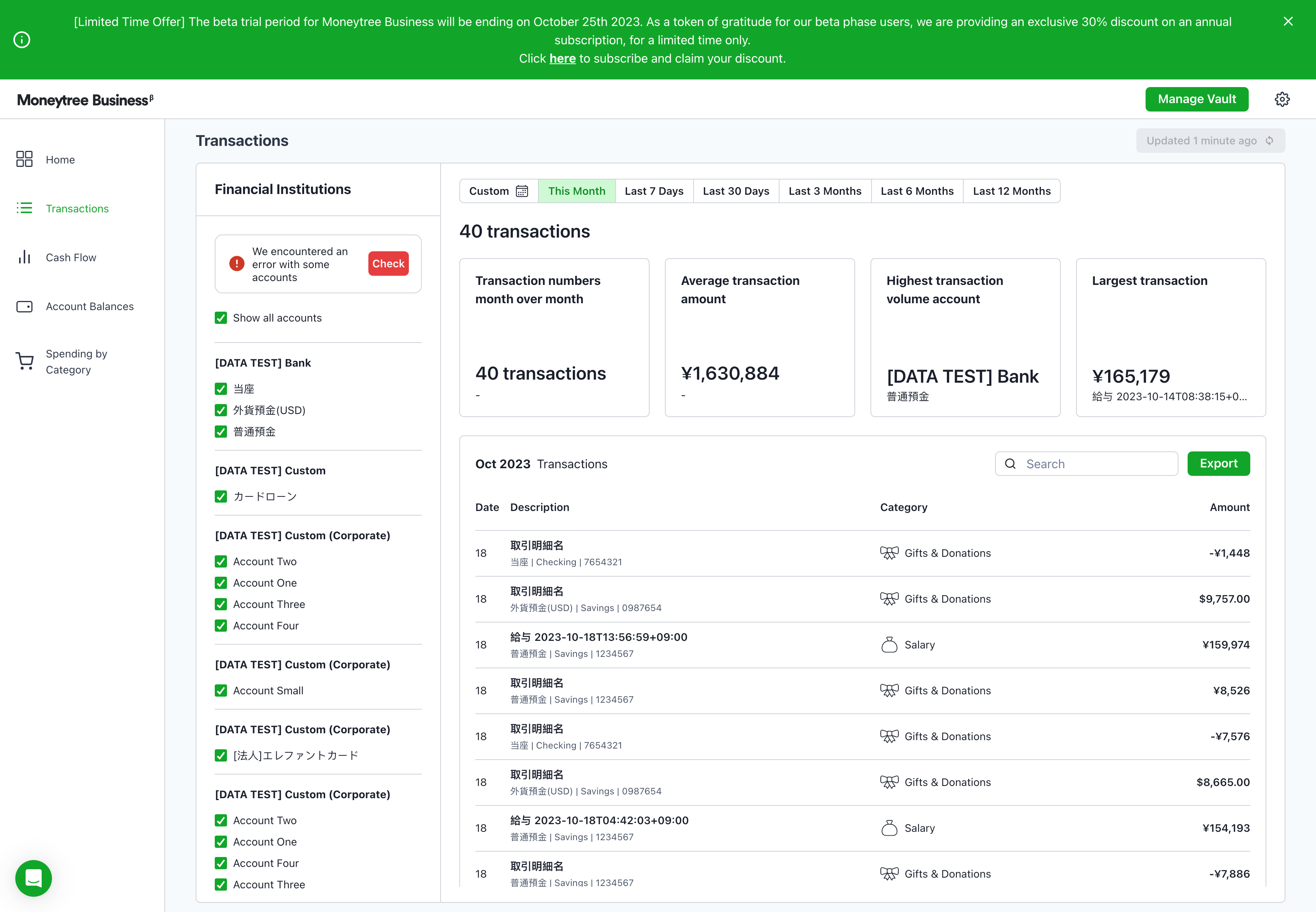This screenshot has width=1316, height=912.
Task: Click the Amount column header
Action: [1230, 507]
